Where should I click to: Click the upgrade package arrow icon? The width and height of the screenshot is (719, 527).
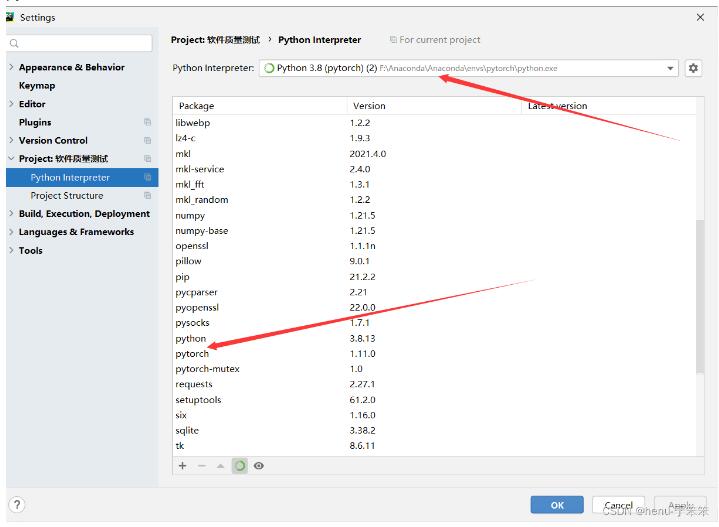(221, 466)
